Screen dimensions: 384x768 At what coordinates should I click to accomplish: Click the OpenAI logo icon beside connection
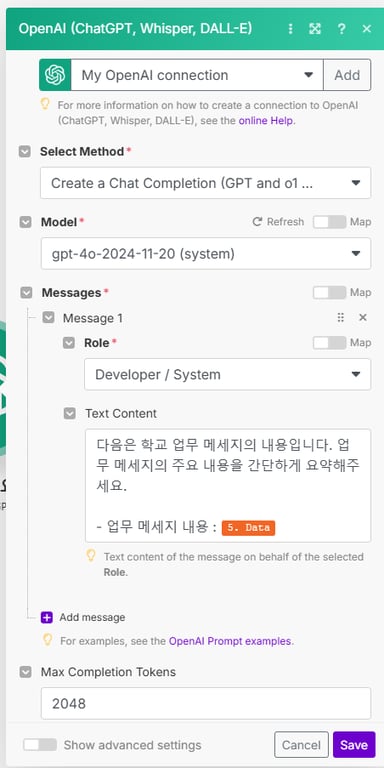click(x=55, y=75)
